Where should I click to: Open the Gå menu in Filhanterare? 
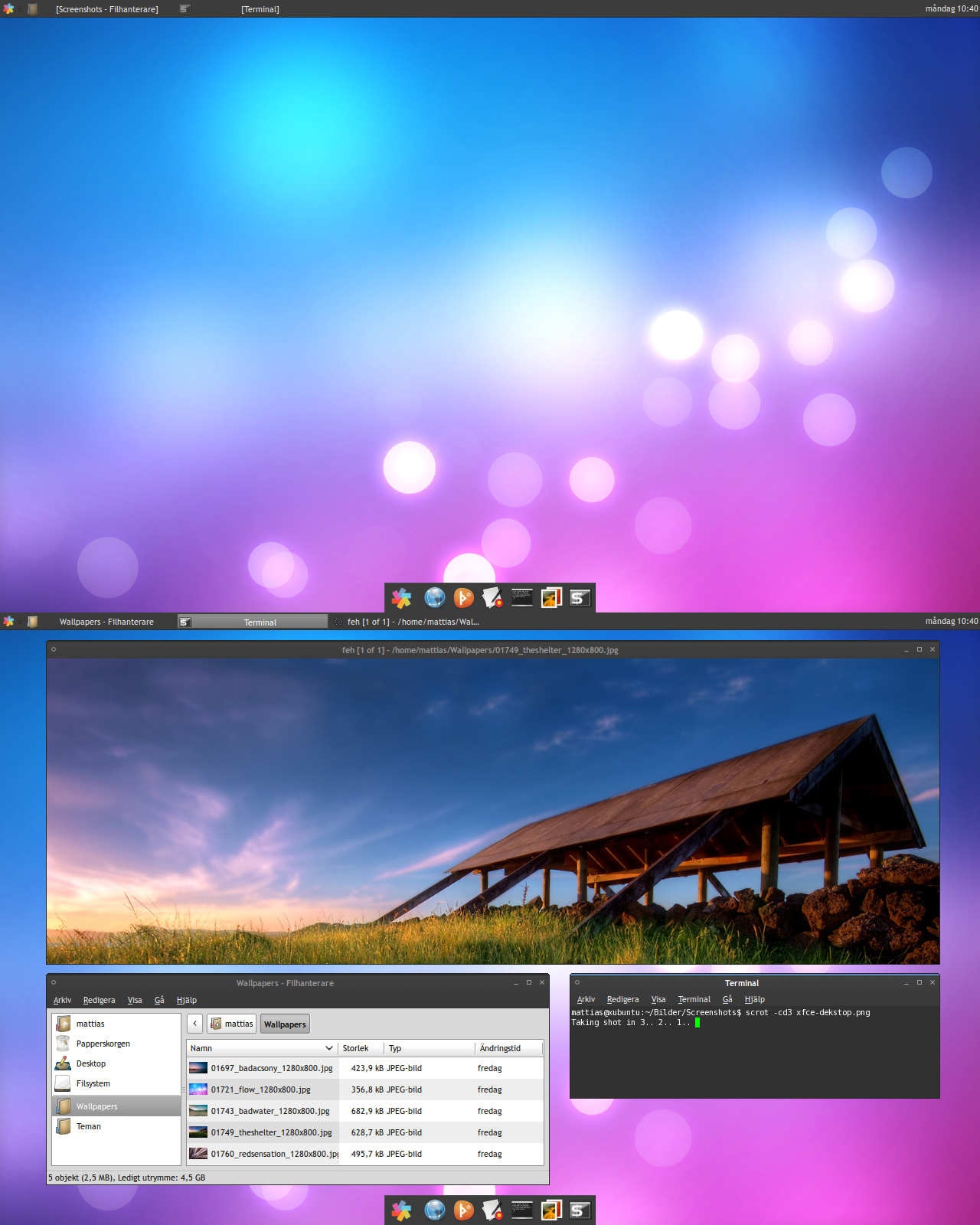[159, 1000]
